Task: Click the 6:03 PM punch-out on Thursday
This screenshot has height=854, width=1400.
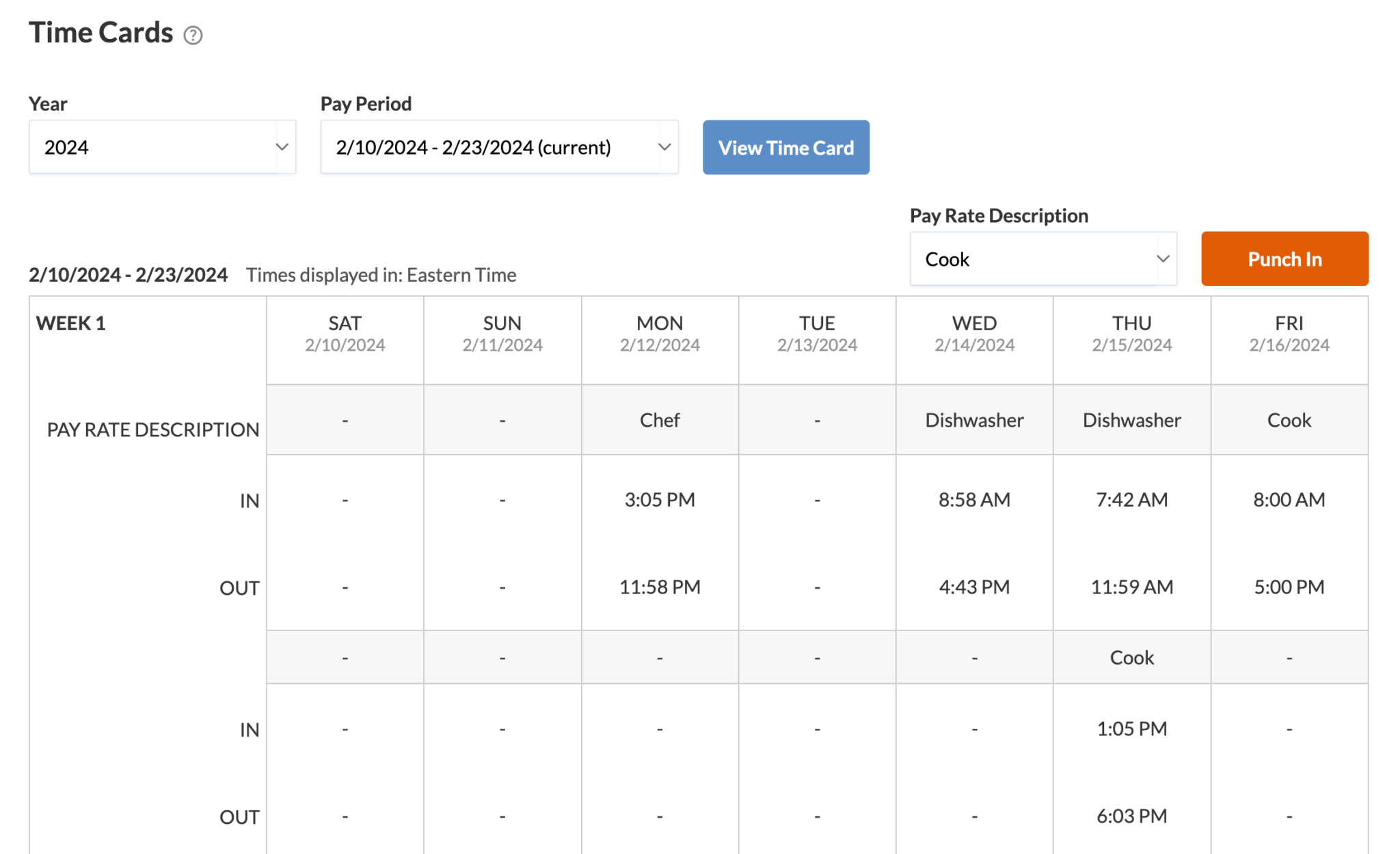Action: [x=1131, y=815]
